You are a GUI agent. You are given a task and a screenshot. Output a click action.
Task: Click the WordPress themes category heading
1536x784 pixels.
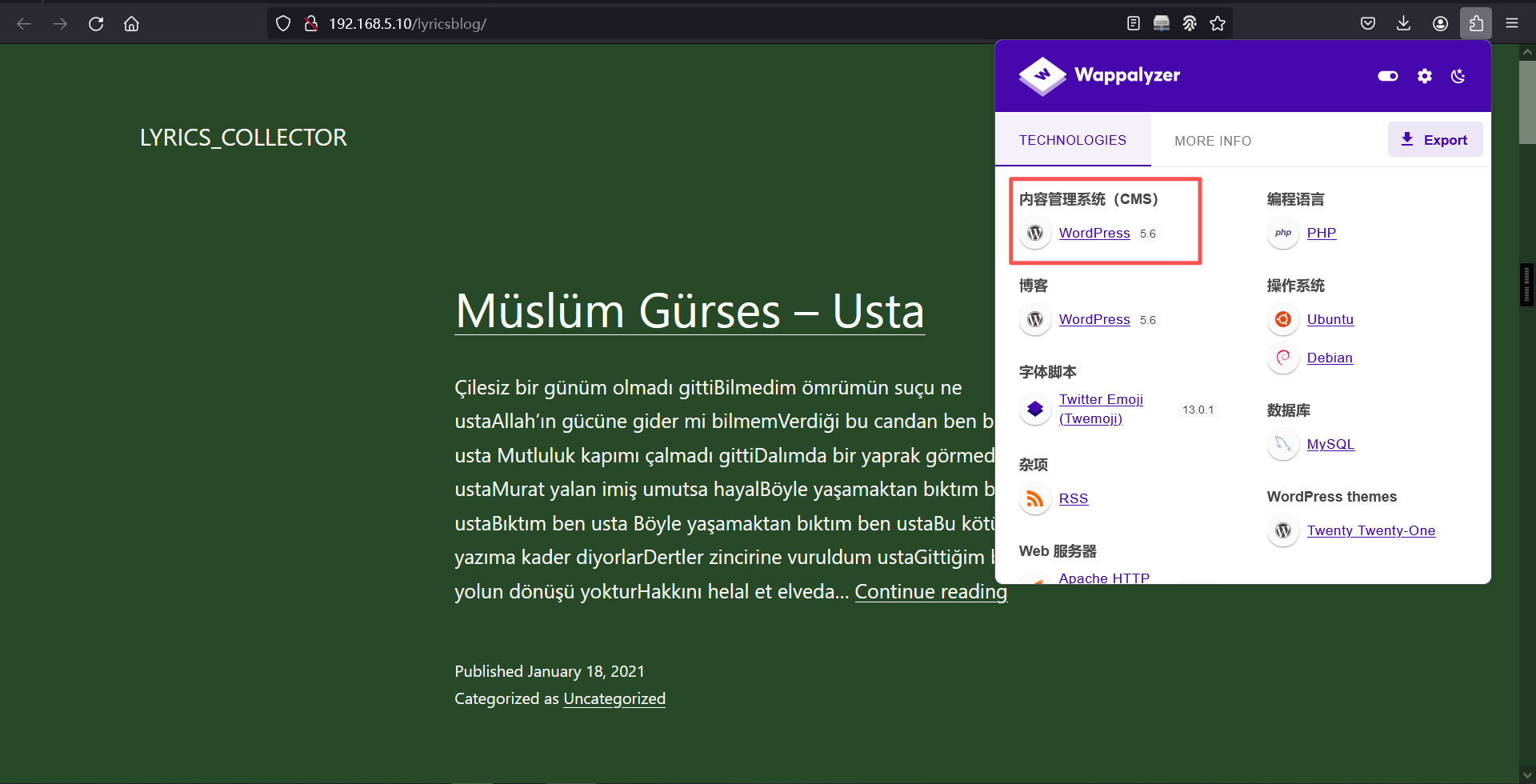[x=1332, y=497]
